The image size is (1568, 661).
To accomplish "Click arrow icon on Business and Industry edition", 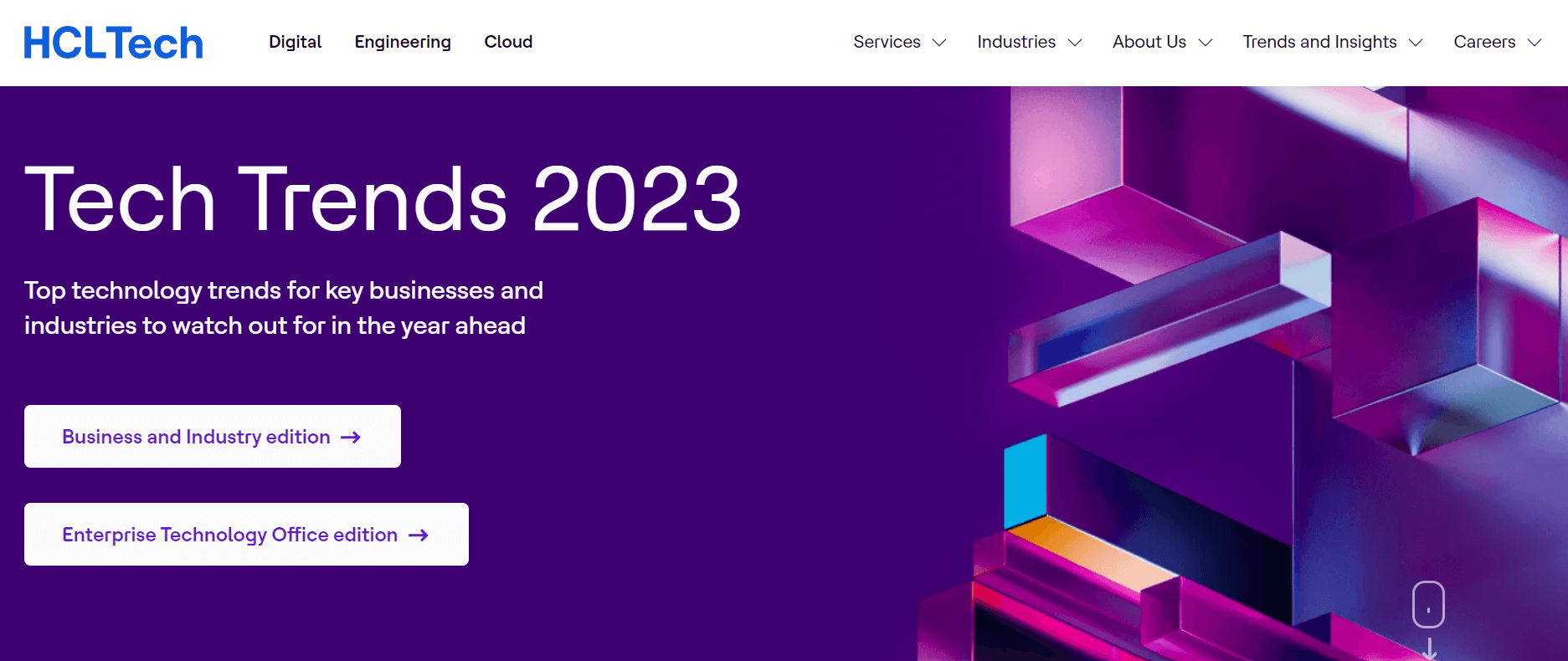I will pyautogui.click(x=351, y=437).
